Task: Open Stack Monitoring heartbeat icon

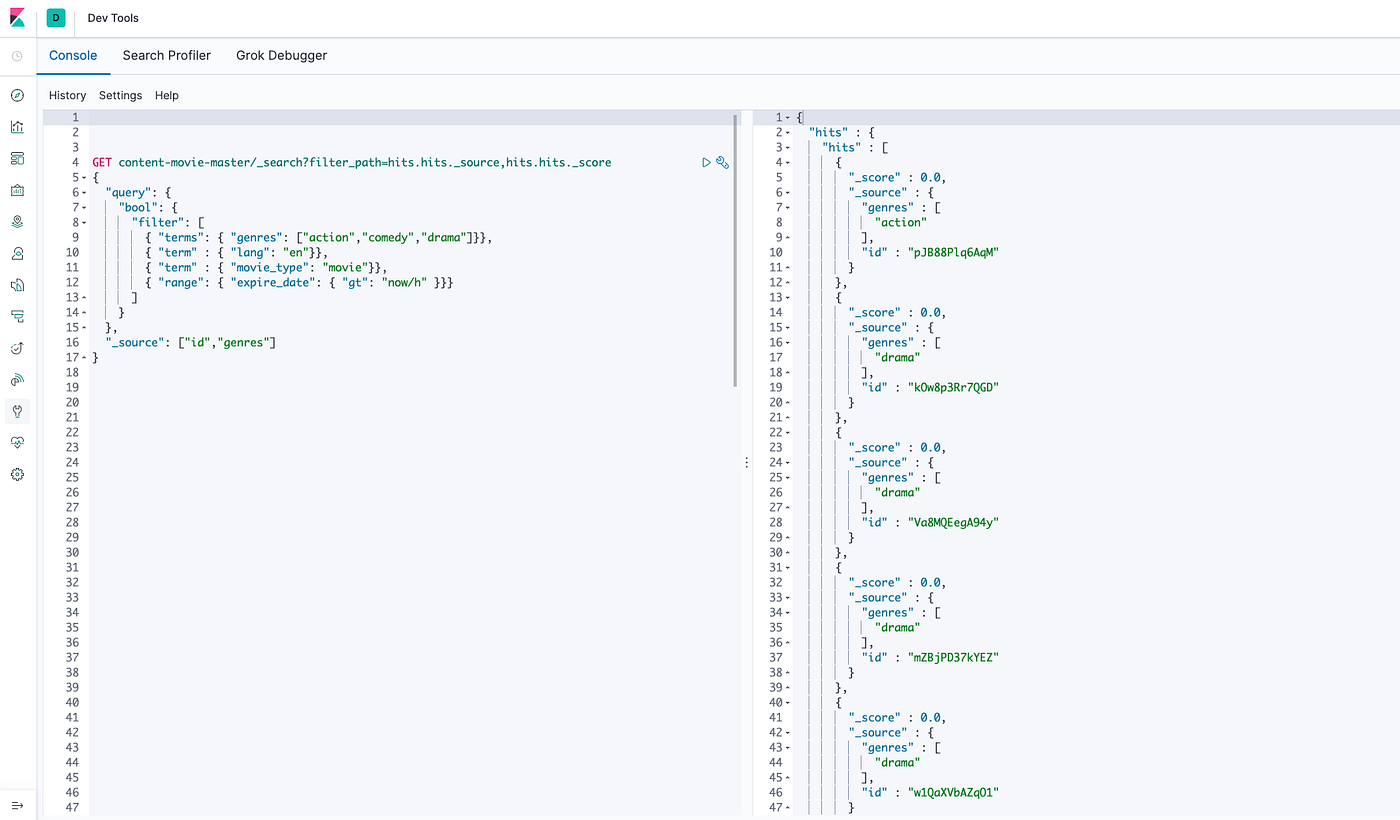Action: click(17, 443)
